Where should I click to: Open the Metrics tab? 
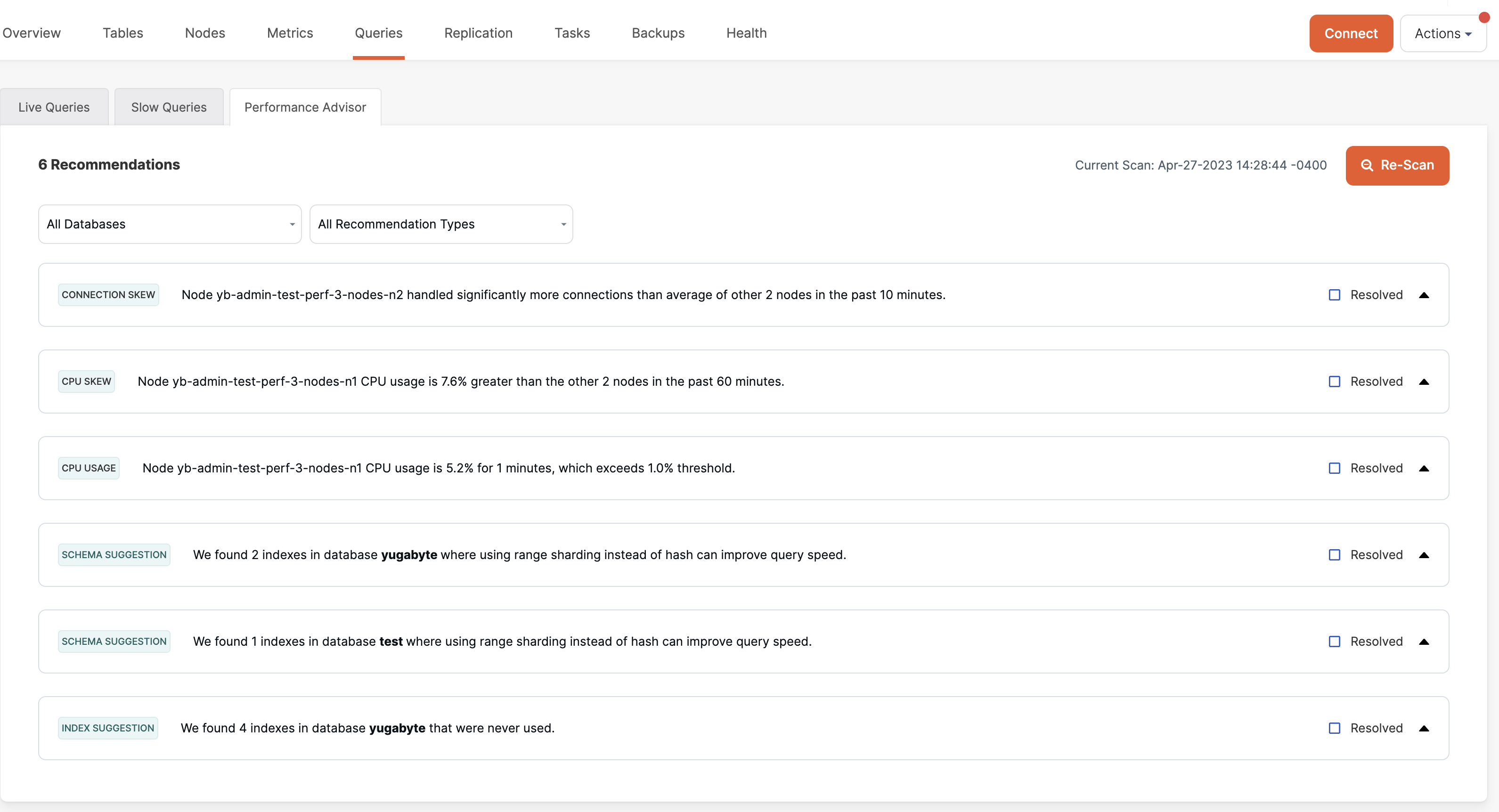[x=289, y=33]
